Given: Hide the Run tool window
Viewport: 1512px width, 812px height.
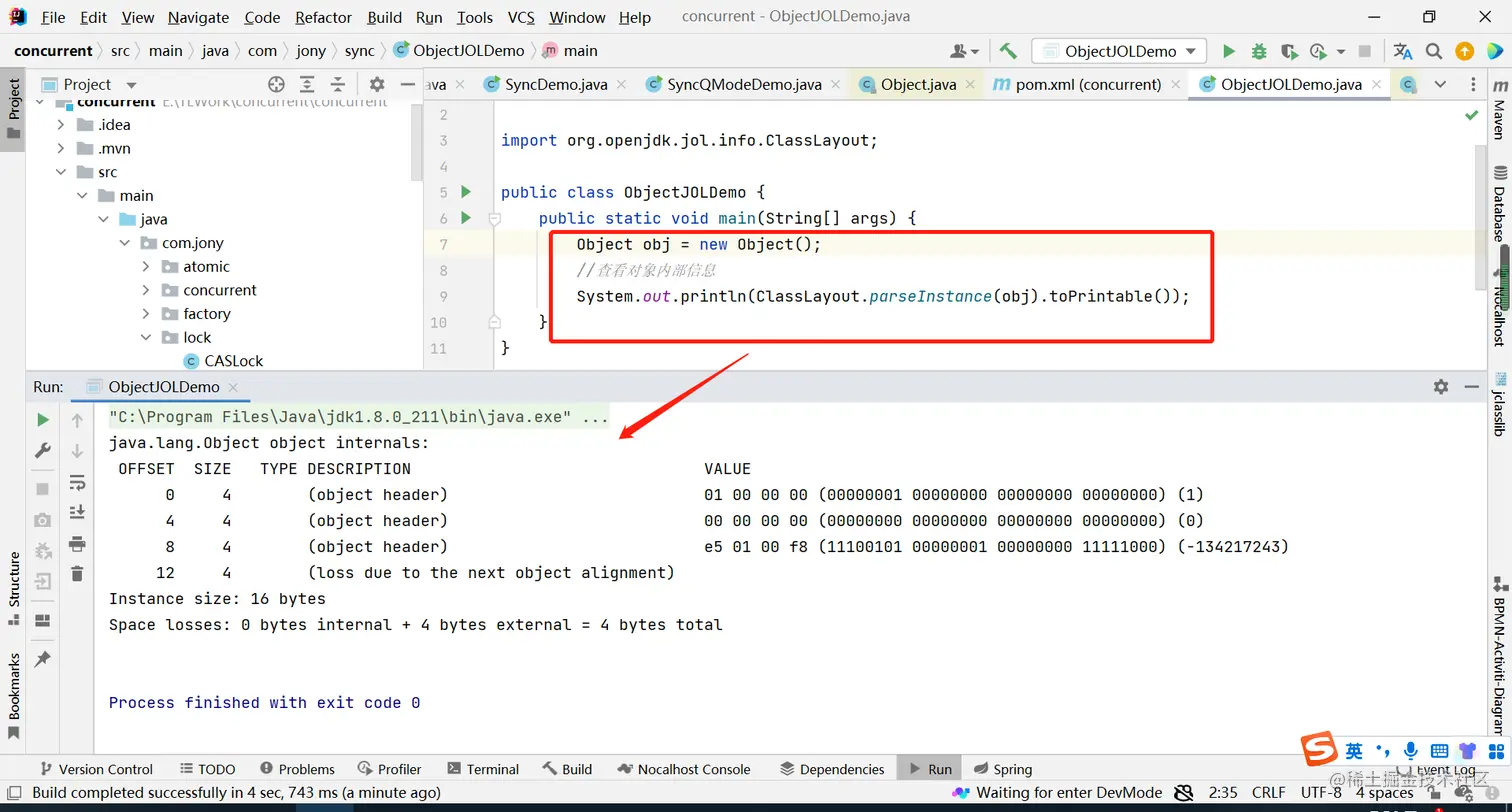Looking at the screenshot, I should (x=1471, y=386).
